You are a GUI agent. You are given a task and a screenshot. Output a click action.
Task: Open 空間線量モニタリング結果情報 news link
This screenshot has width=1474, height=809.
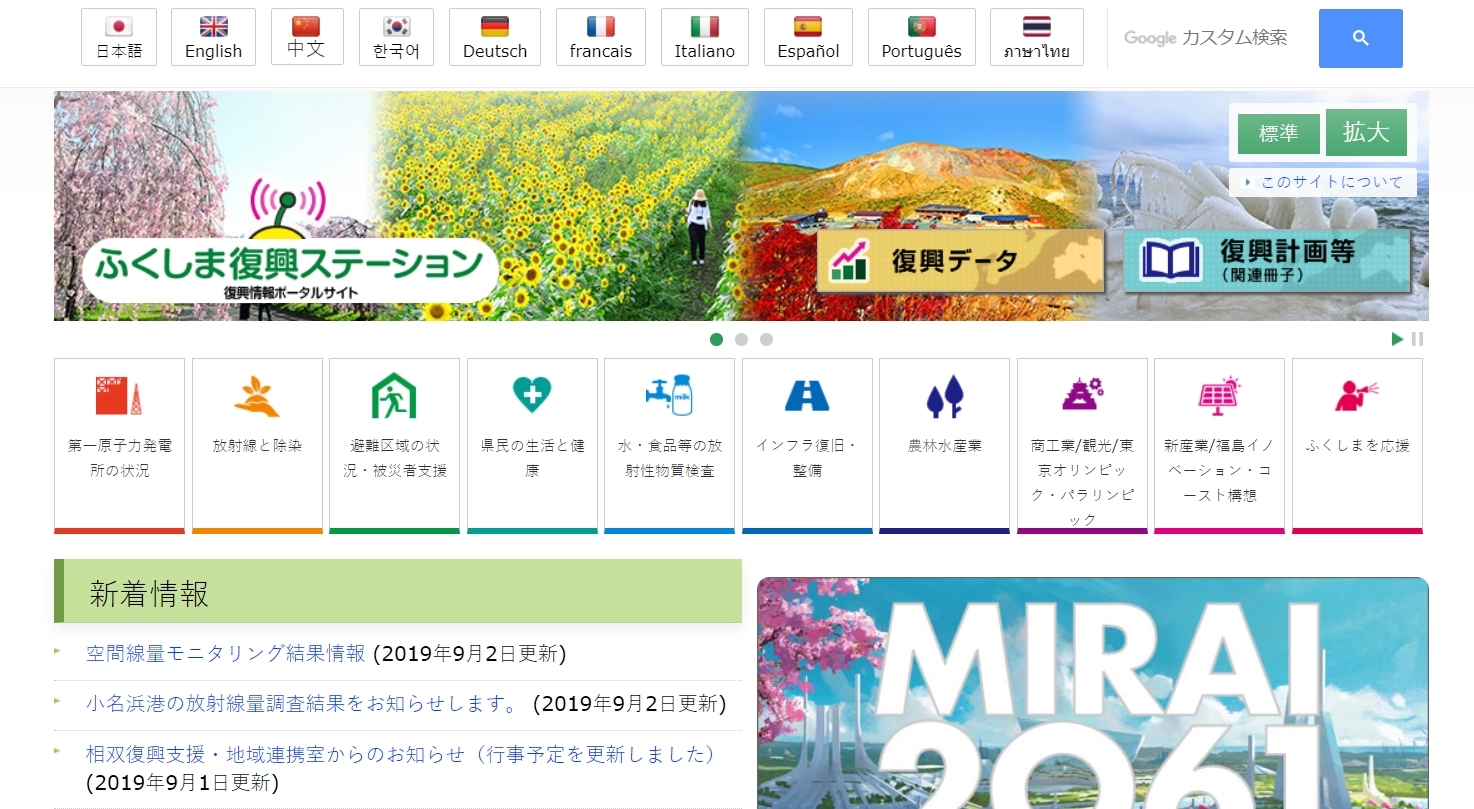tap(226, 654)
